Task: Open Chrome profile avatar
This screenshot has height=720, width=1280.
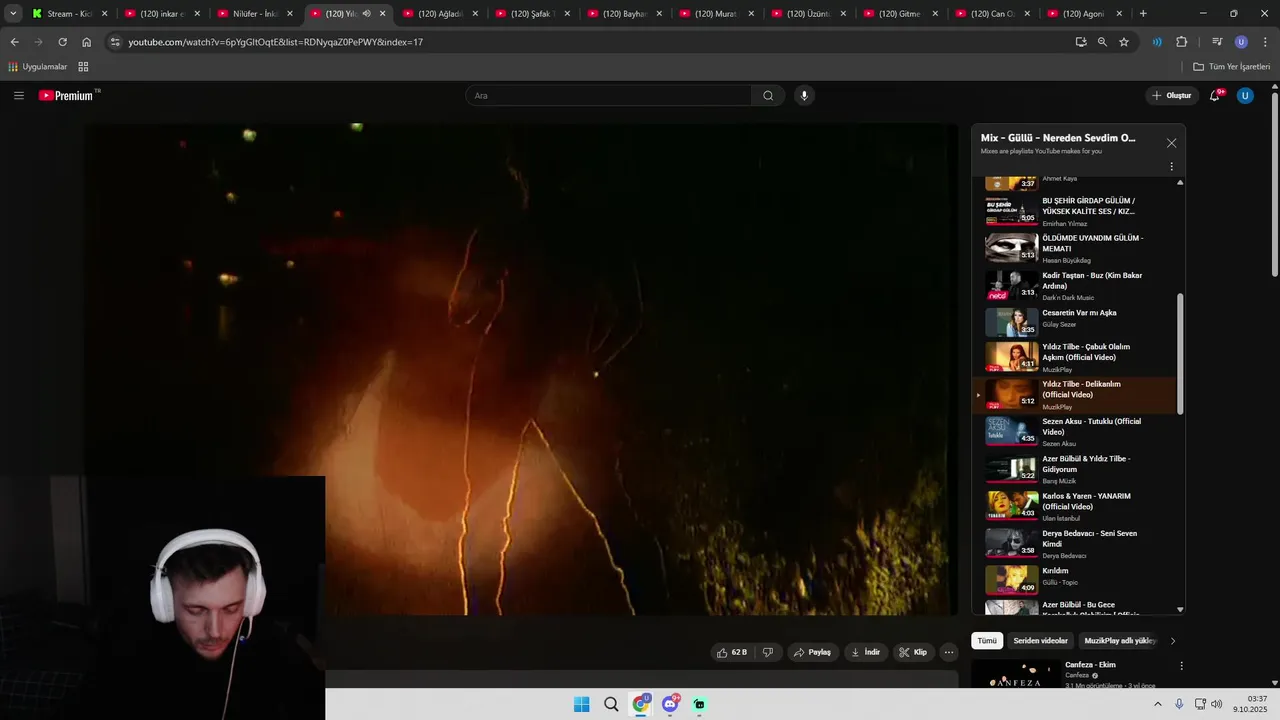Action: [x=1241, y=42]
